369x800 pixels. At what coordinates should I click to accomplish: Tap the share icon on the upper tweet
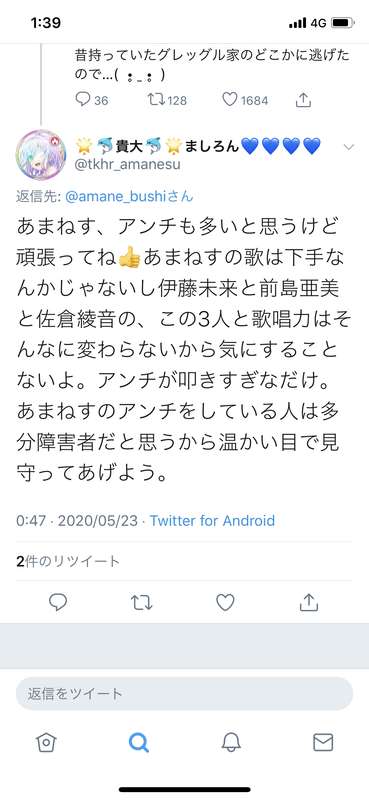click(304, 99)
